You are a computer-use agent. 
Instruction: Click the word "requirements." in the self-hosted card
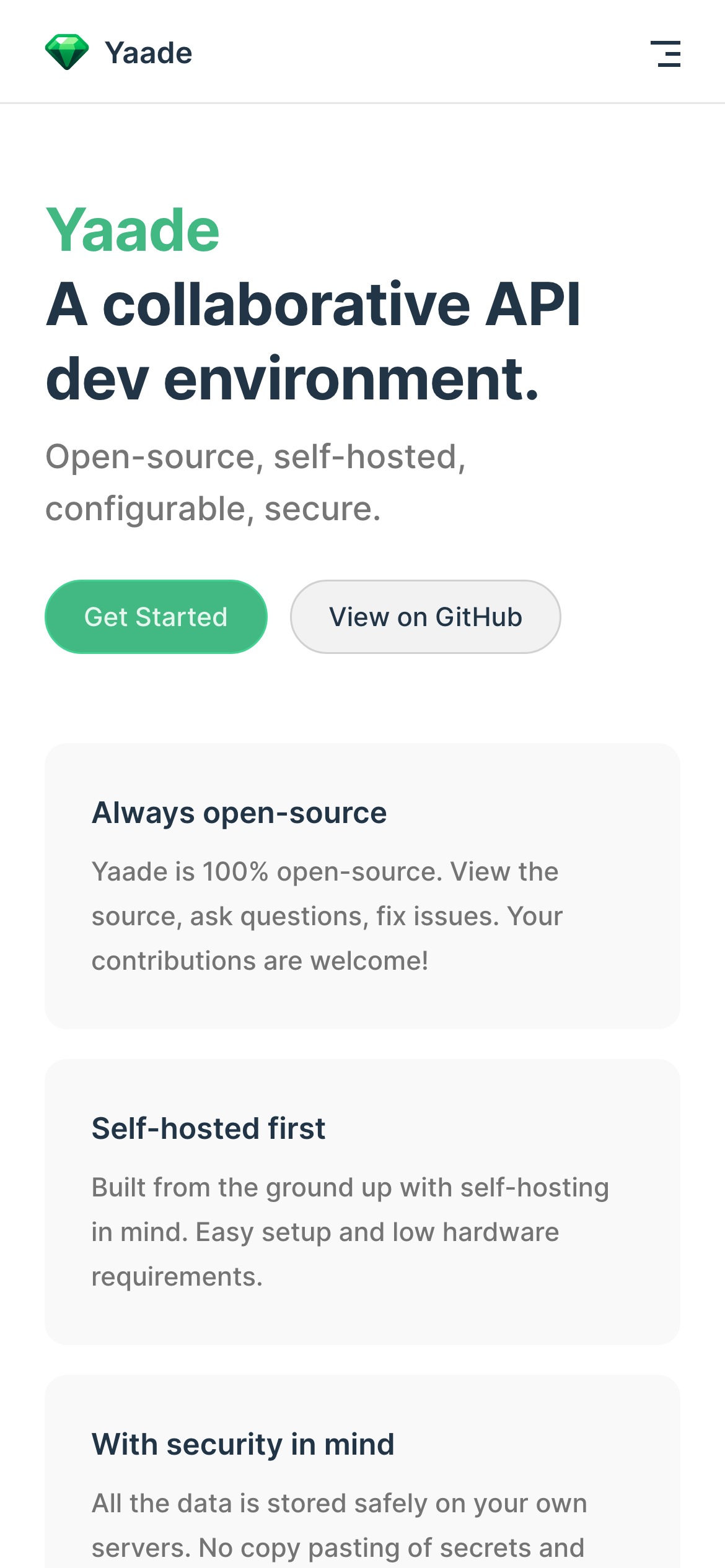[177, 1276]
